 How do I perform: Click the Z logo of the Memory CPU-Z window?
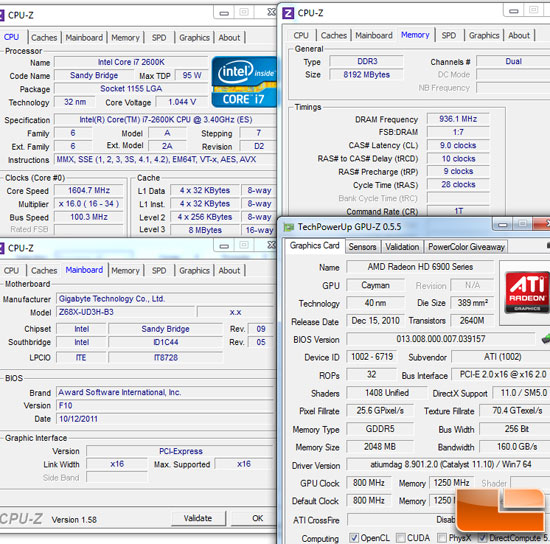tap(288, 13)
